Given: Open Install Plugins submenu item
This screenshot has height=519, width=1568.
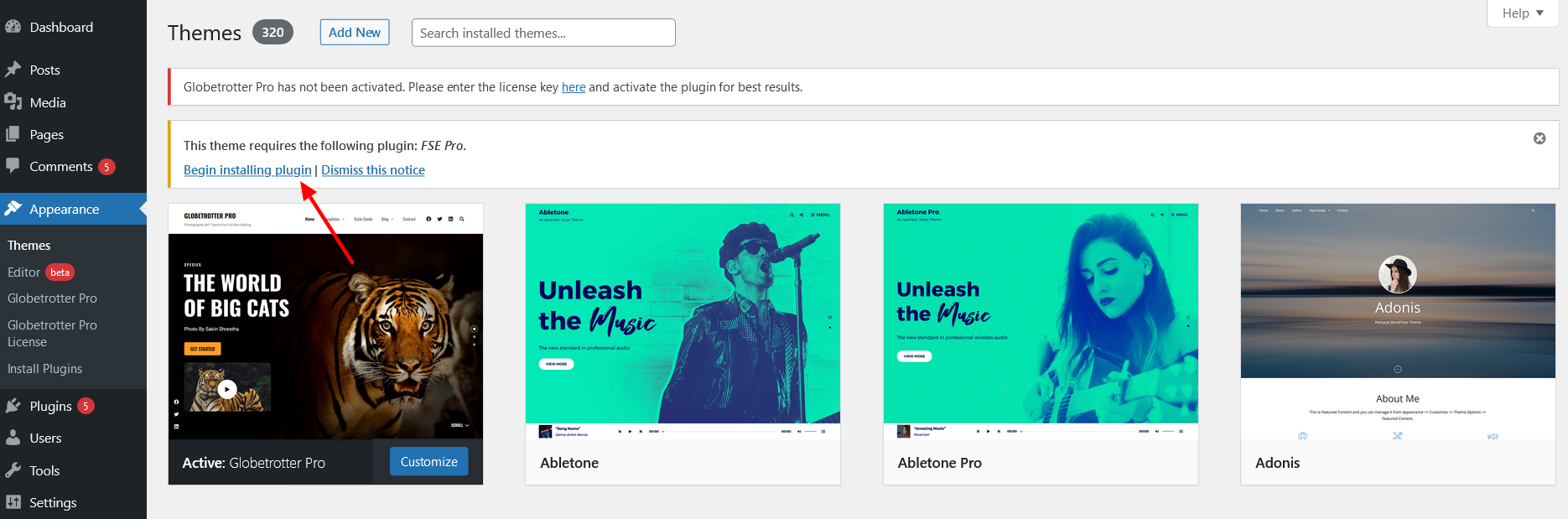Looking at the screenshot, I should click(44, 369).
